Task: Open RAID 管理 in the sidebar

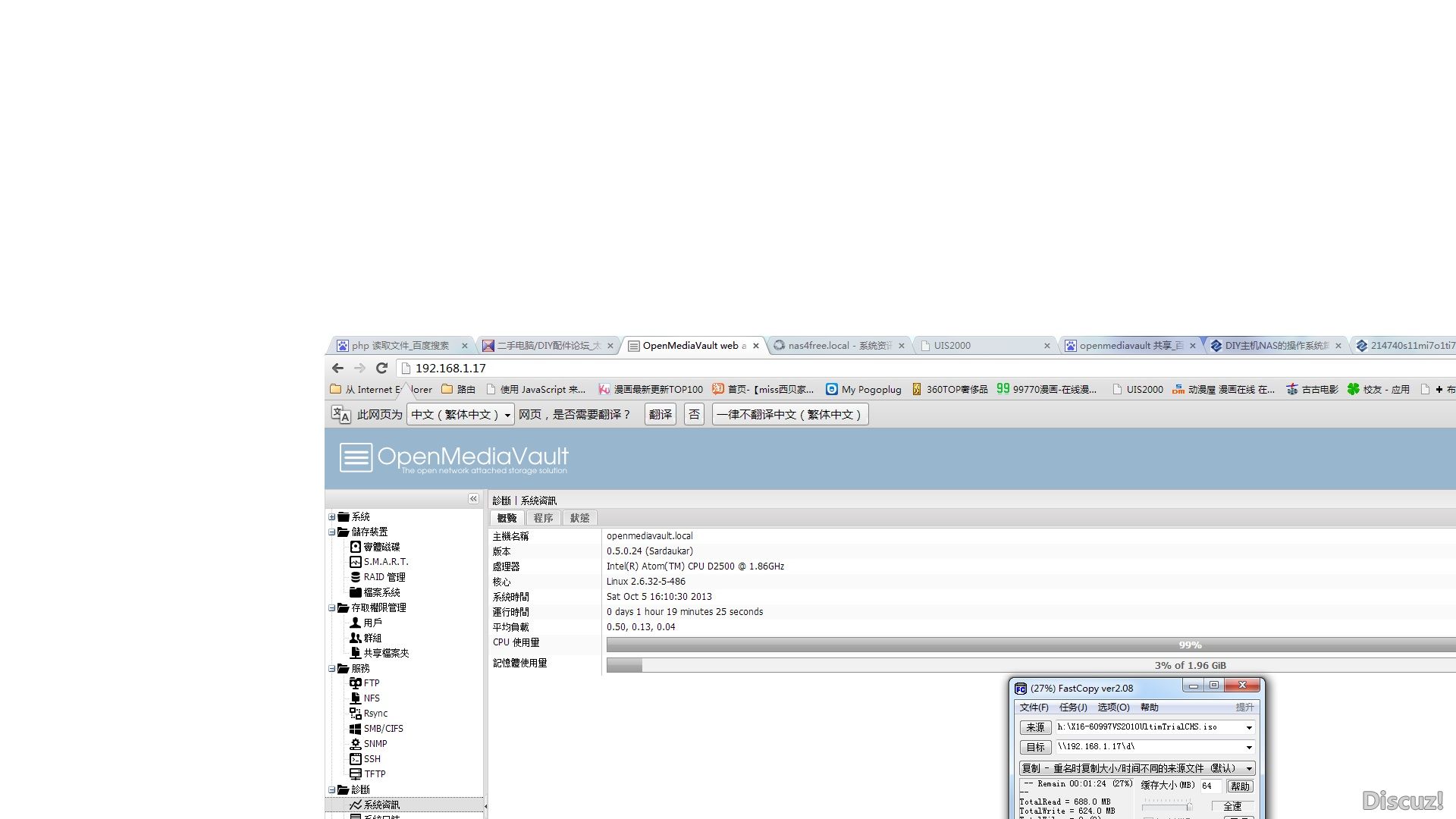Action: [378, 577]
